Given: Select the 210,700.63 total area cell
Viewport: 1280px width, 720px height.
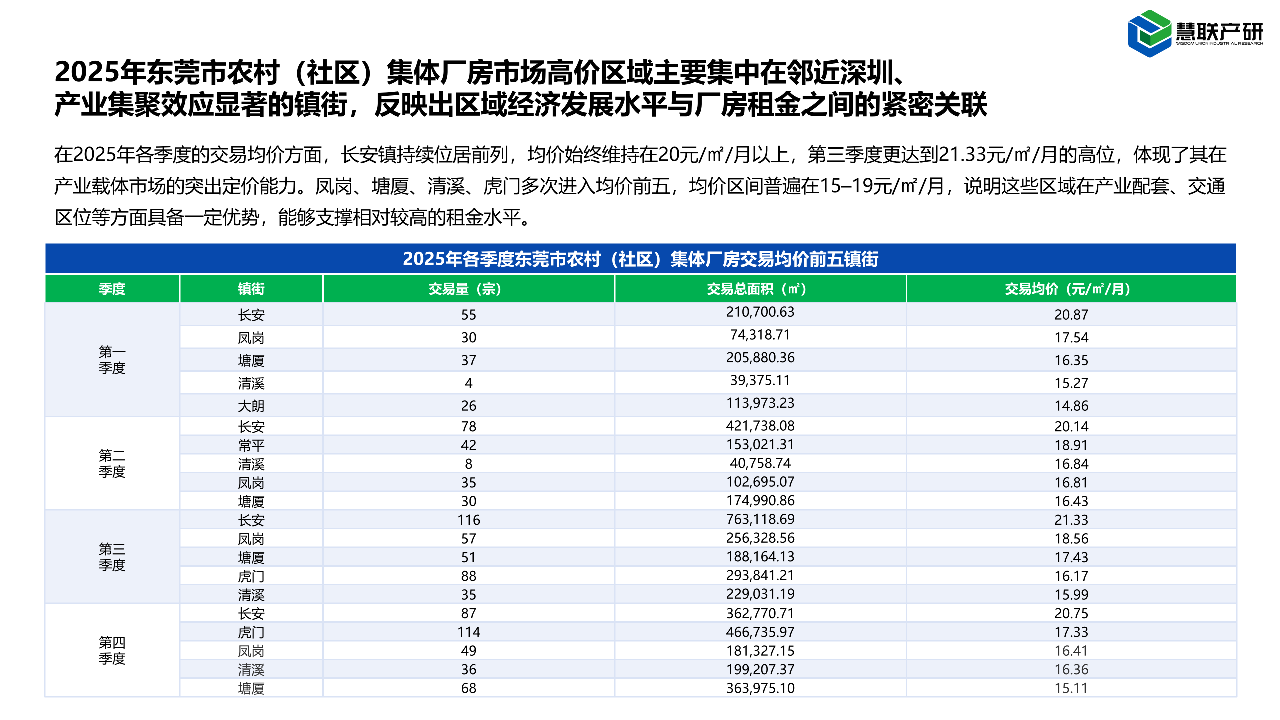Looking at the screenshot, I should tap(760, 313).
